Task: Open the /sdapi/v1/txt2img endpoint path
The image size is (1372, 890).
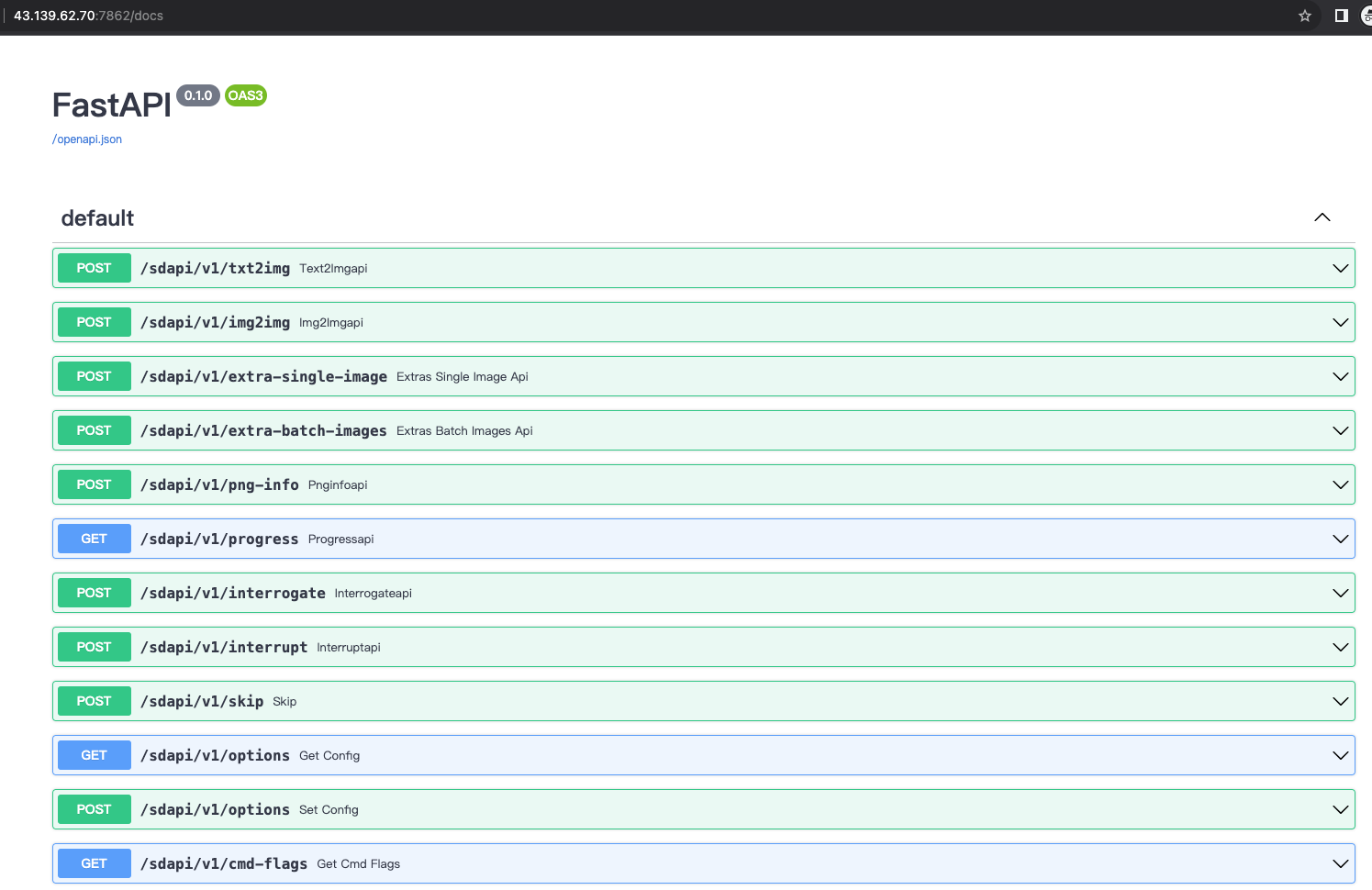Action: [216, 268]
